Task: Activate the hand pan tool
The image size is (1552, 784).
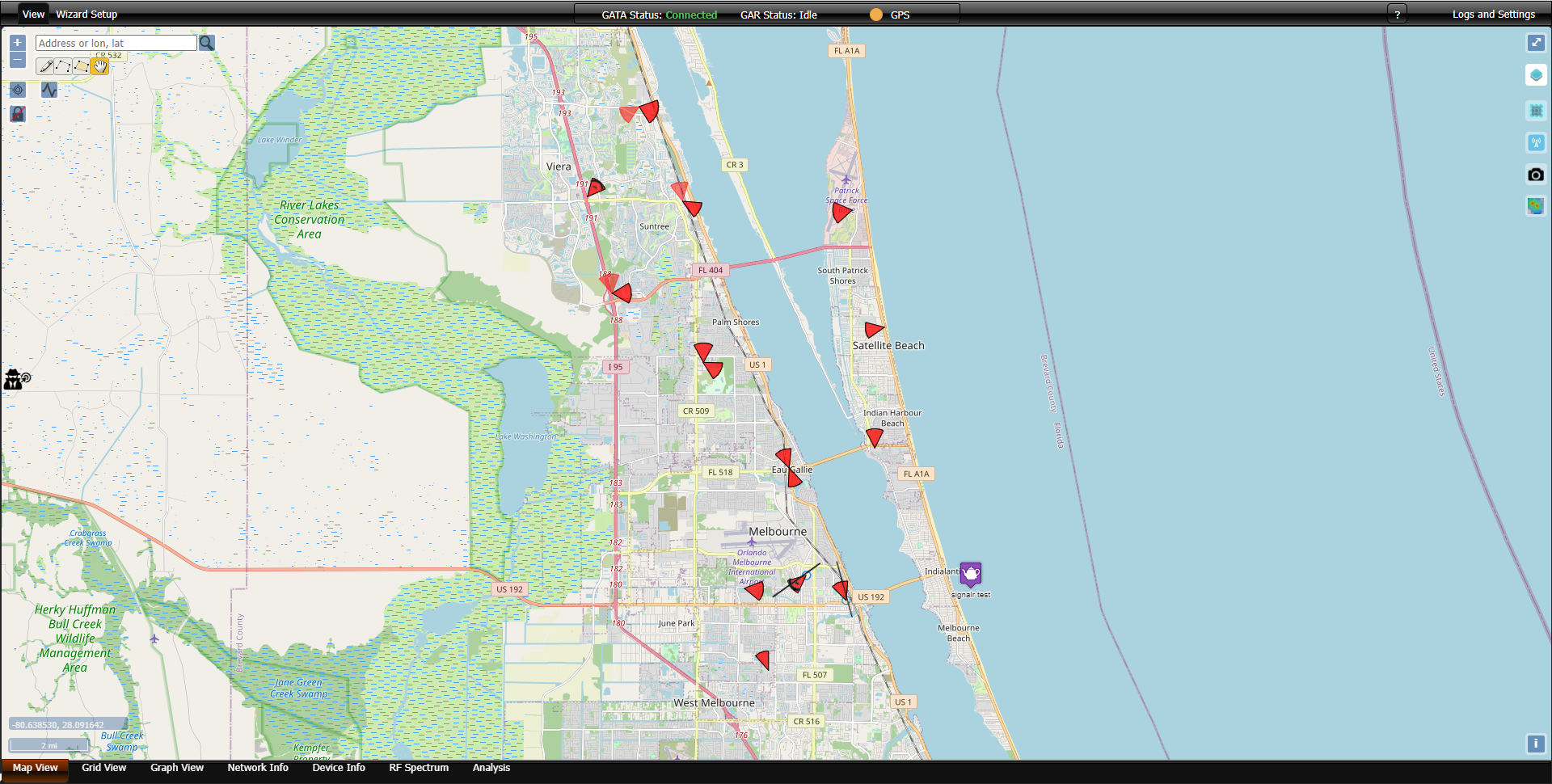Action: tap(99, 66)
